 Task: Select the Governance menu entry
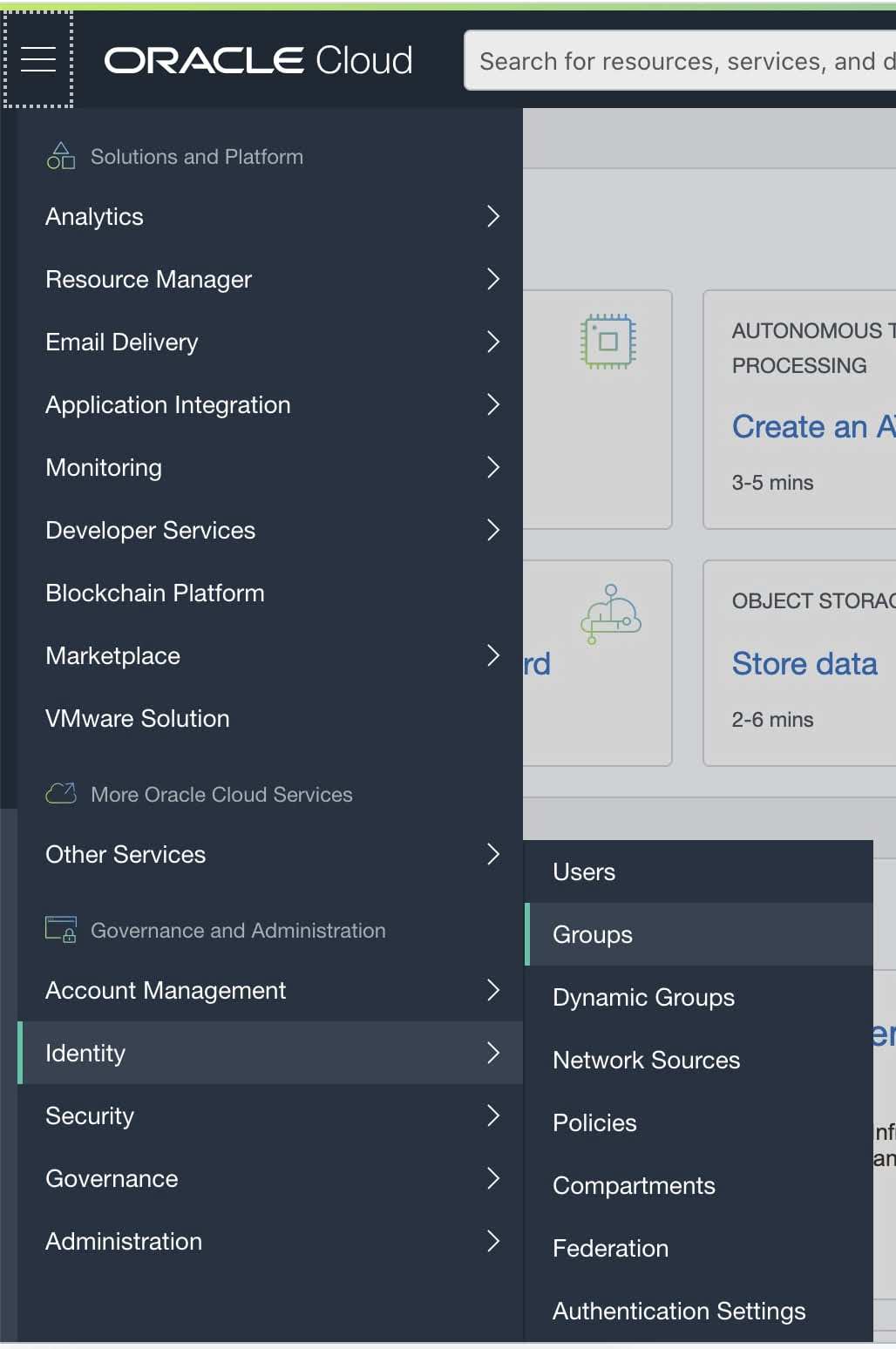coord(270,1178)
